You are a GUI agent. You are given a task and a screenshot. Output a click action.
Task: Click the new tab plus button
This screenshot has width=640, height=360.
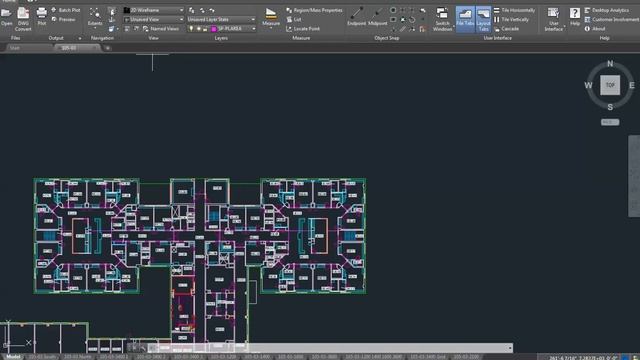tap(108, 48)
